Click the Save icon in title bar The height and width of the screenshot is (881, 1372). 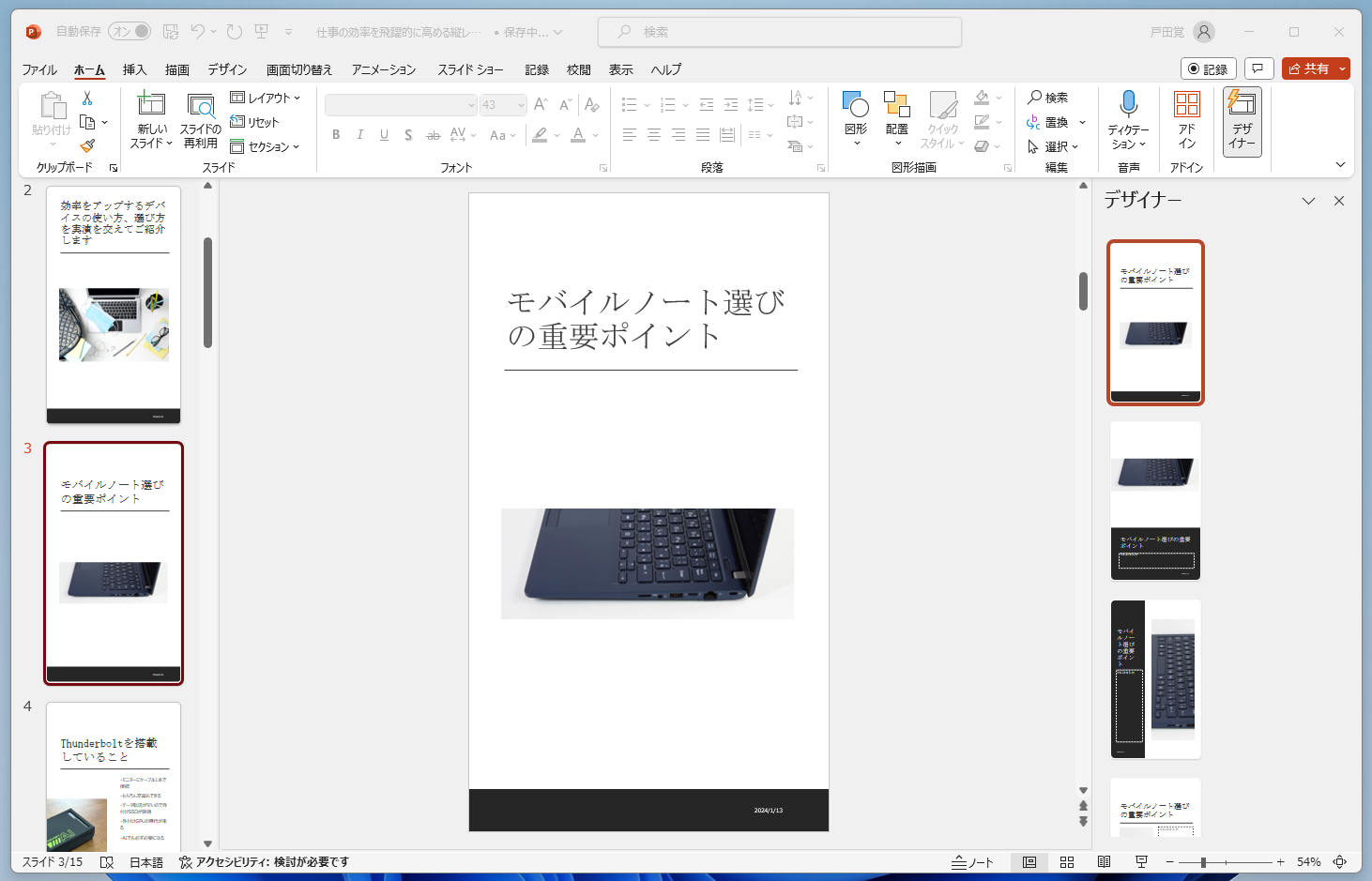point(171,32)
